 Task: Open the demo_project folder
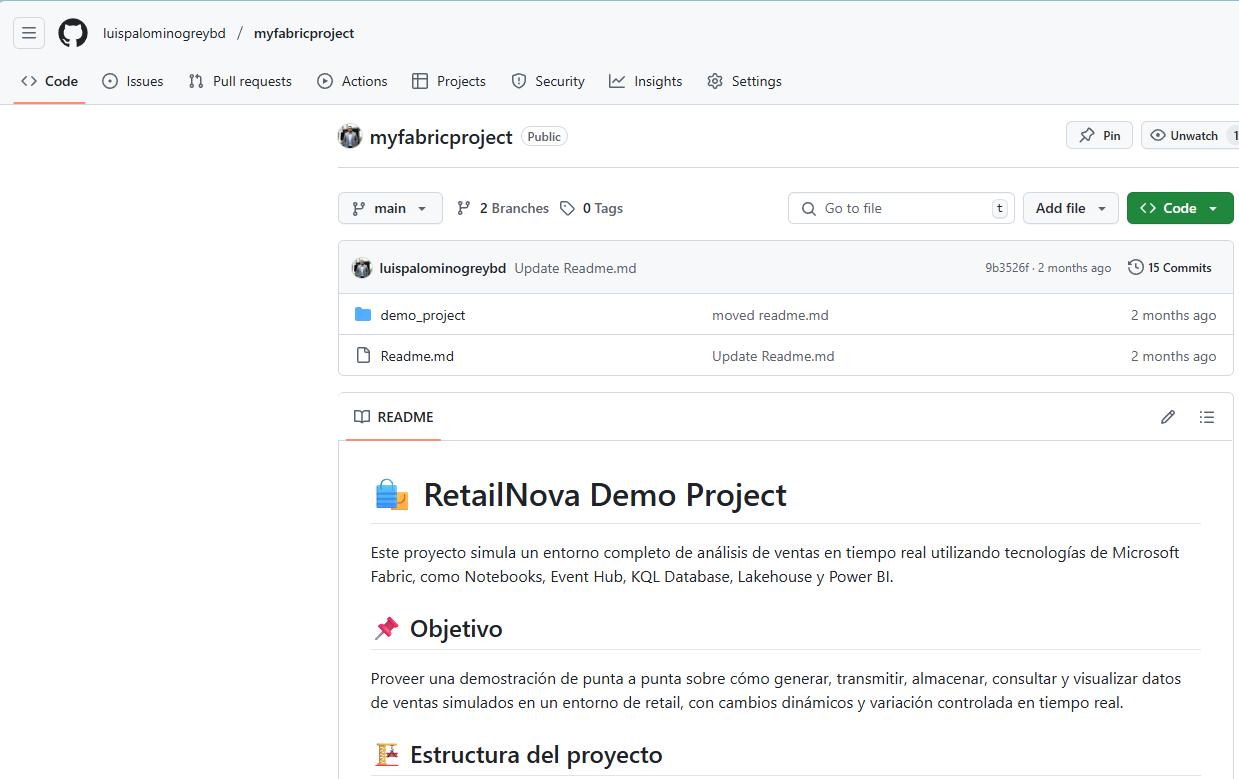point(423,315)
